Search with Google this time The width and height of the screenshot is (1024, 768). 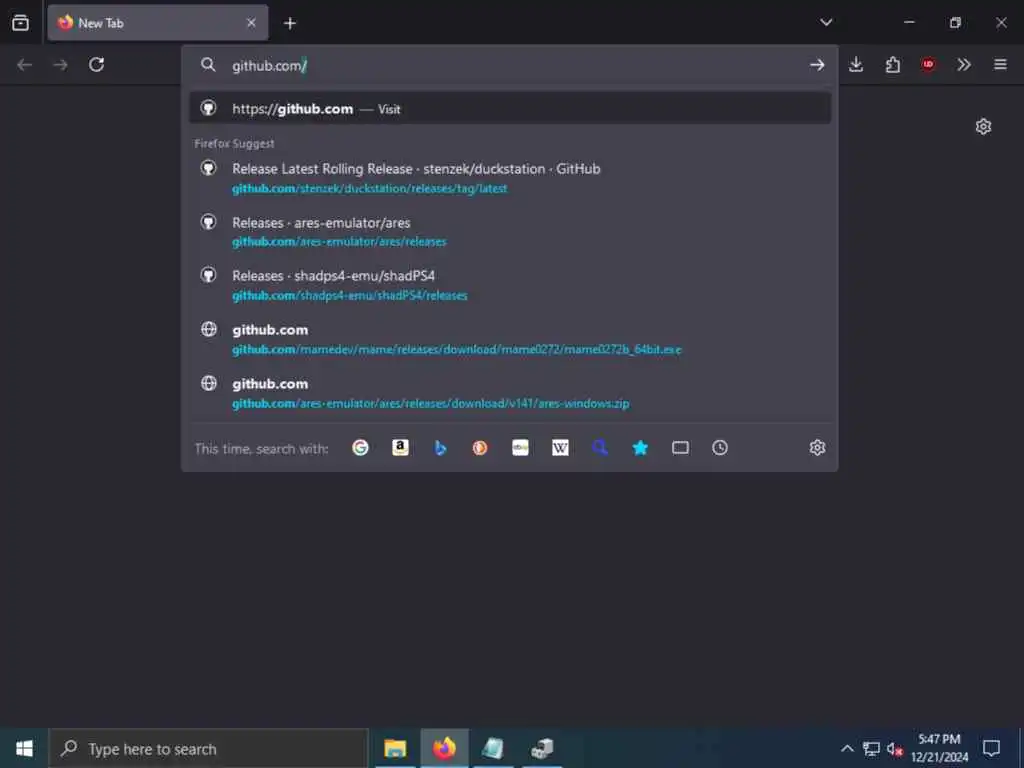click(x=360, y=448)
